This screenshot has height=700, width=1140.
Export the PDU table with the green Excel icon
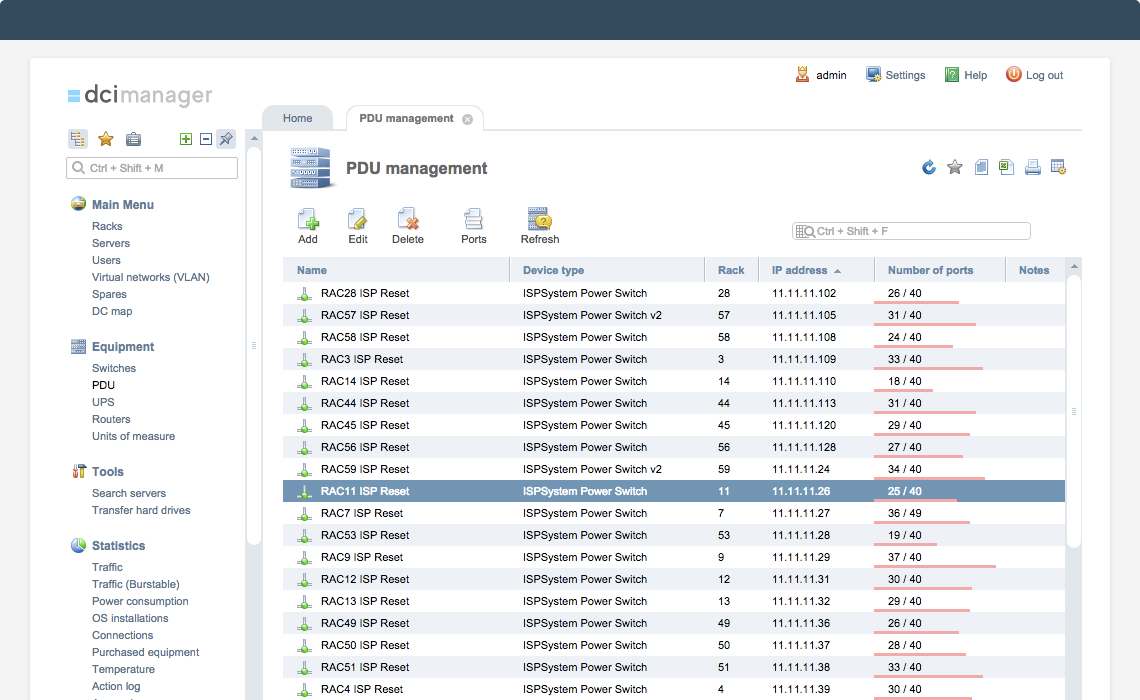pyautogui.click(x=1006, y=168)
